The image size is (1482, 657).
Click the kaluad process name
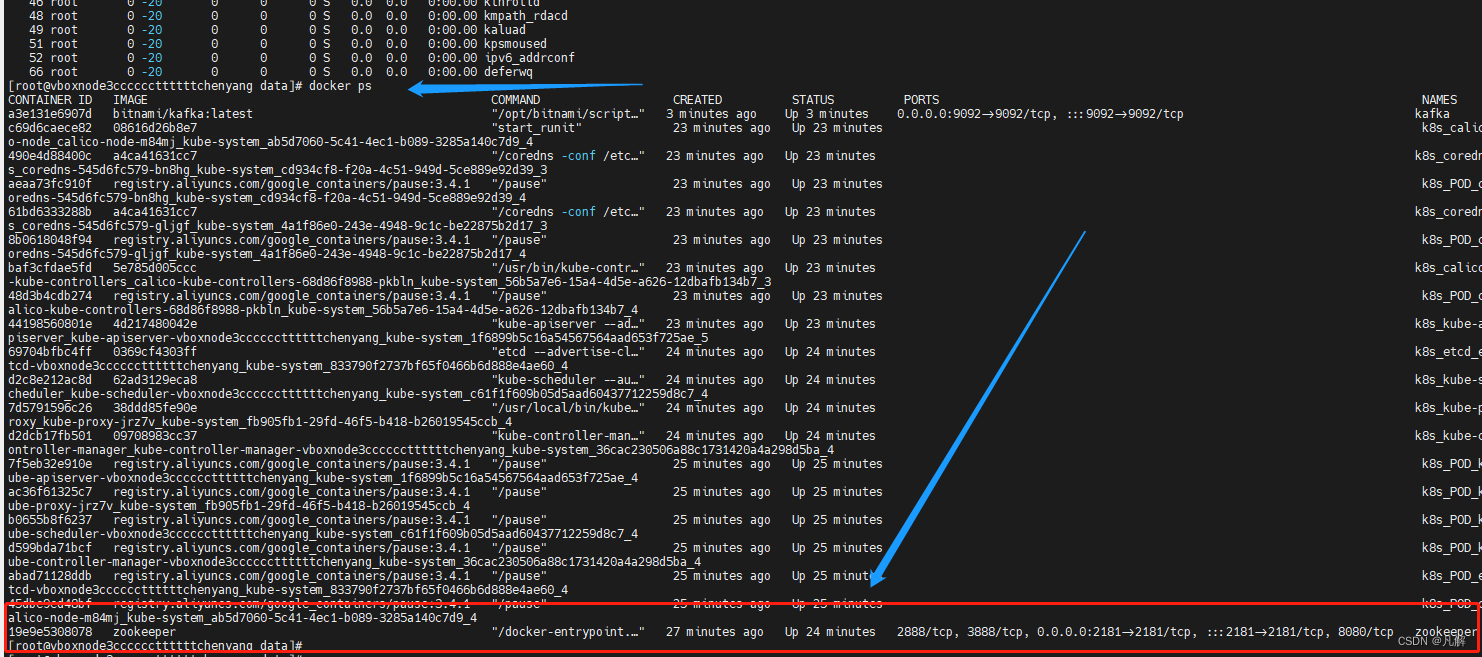(x=505, y=30)
